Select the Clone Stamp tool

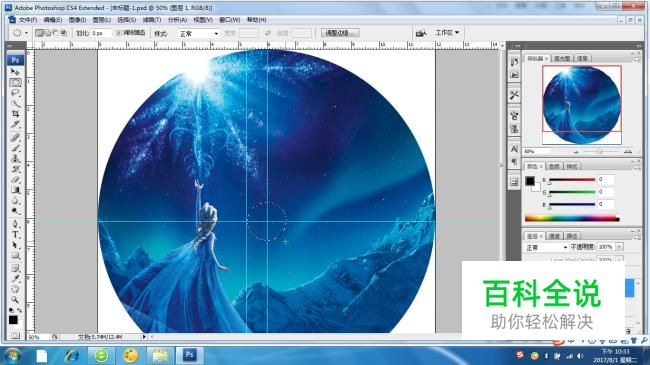point(15,158)
